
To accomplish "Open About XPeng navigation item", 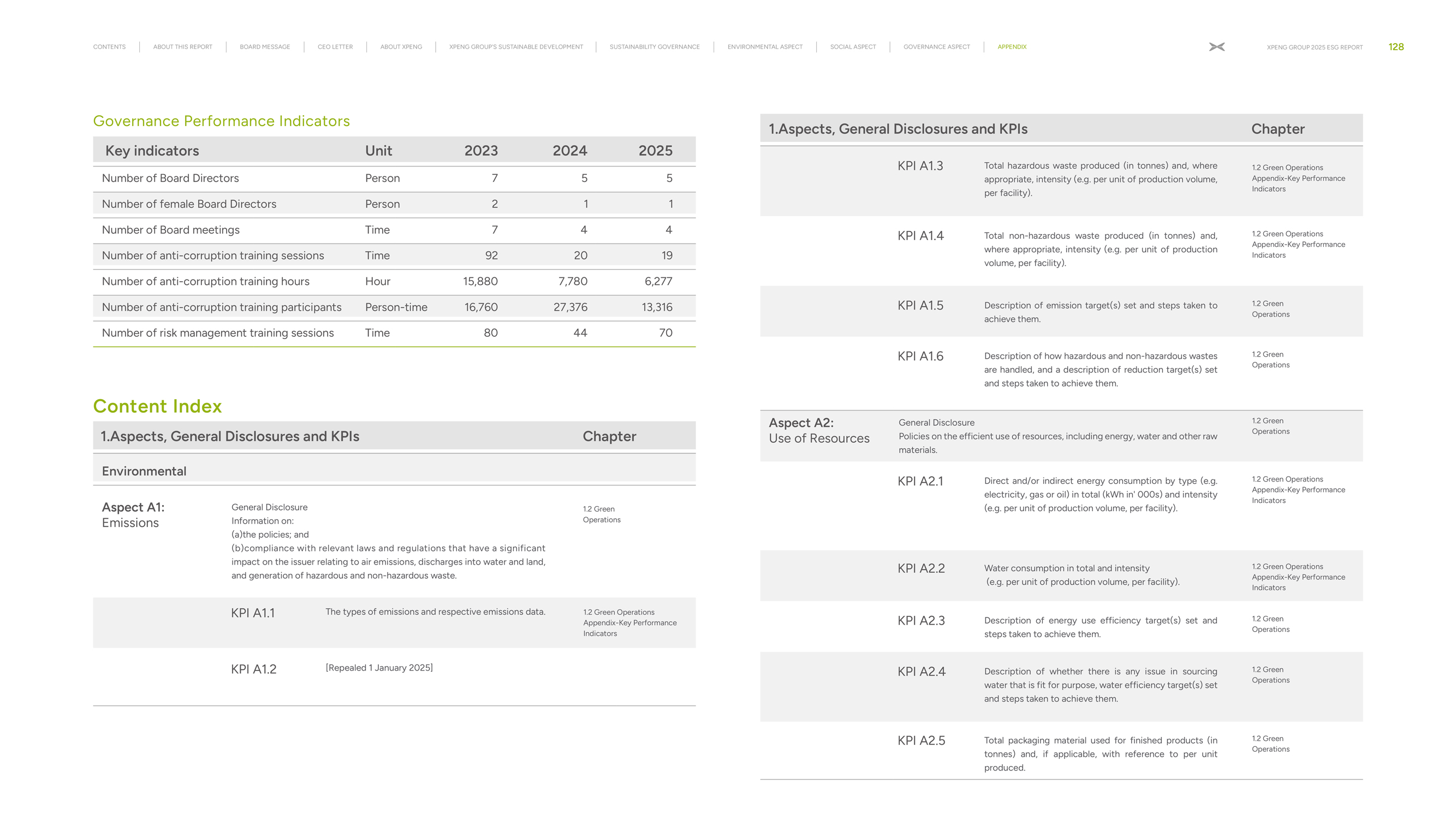I will [x=401, y=47].
